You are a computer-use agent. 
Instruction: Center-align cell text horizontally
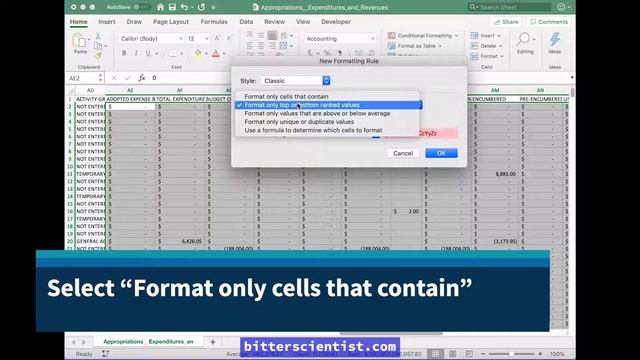[260, 46]
